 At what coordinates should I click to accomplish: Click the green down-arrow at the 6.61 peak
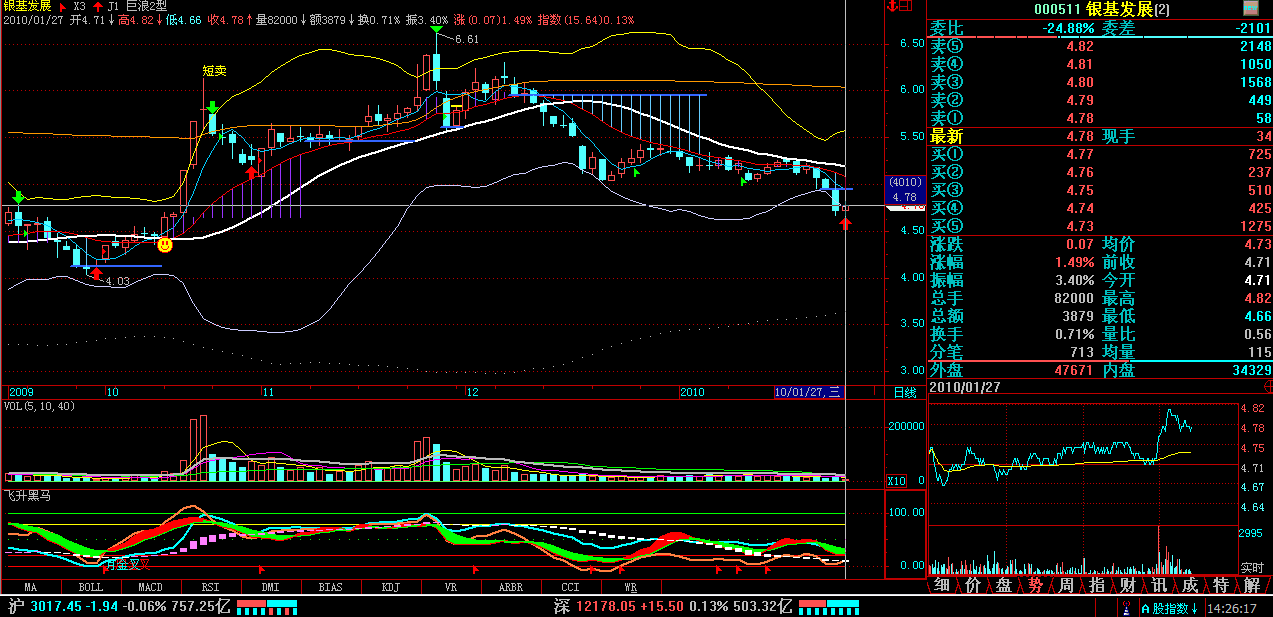click(x=436, y=30)
